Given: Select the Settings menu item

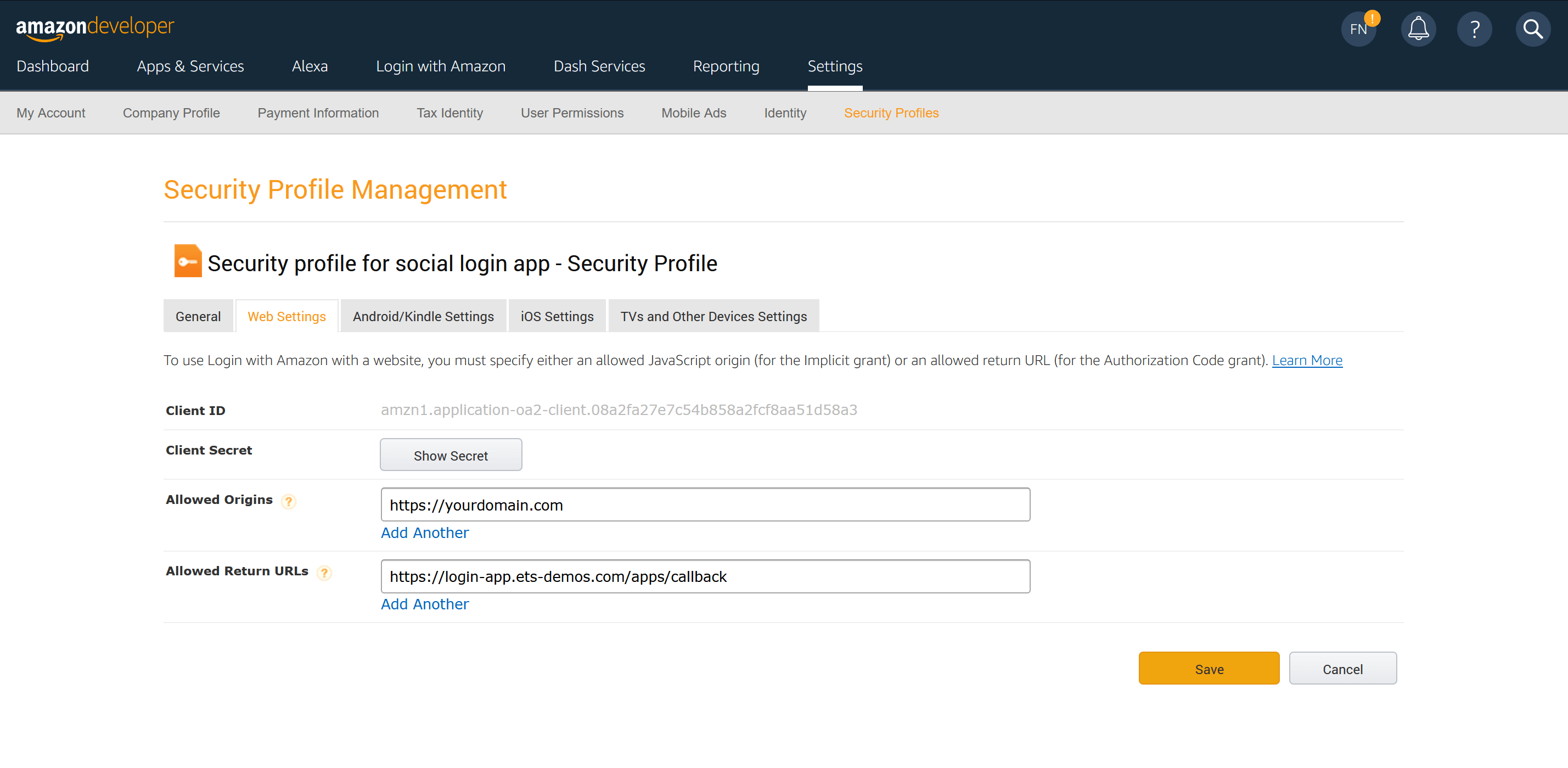Looking at the screenshot, I should (835, 66).
